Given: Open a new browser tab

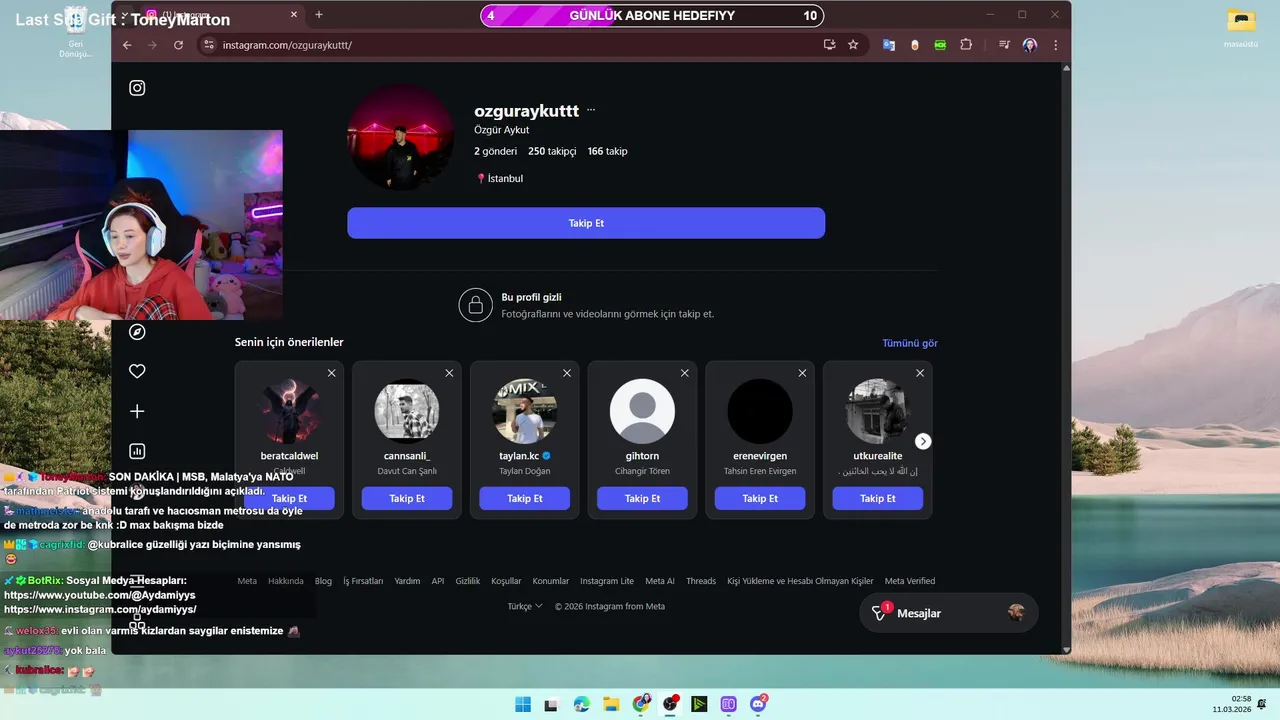Looking at the screenshot, I should coord(319,15).
